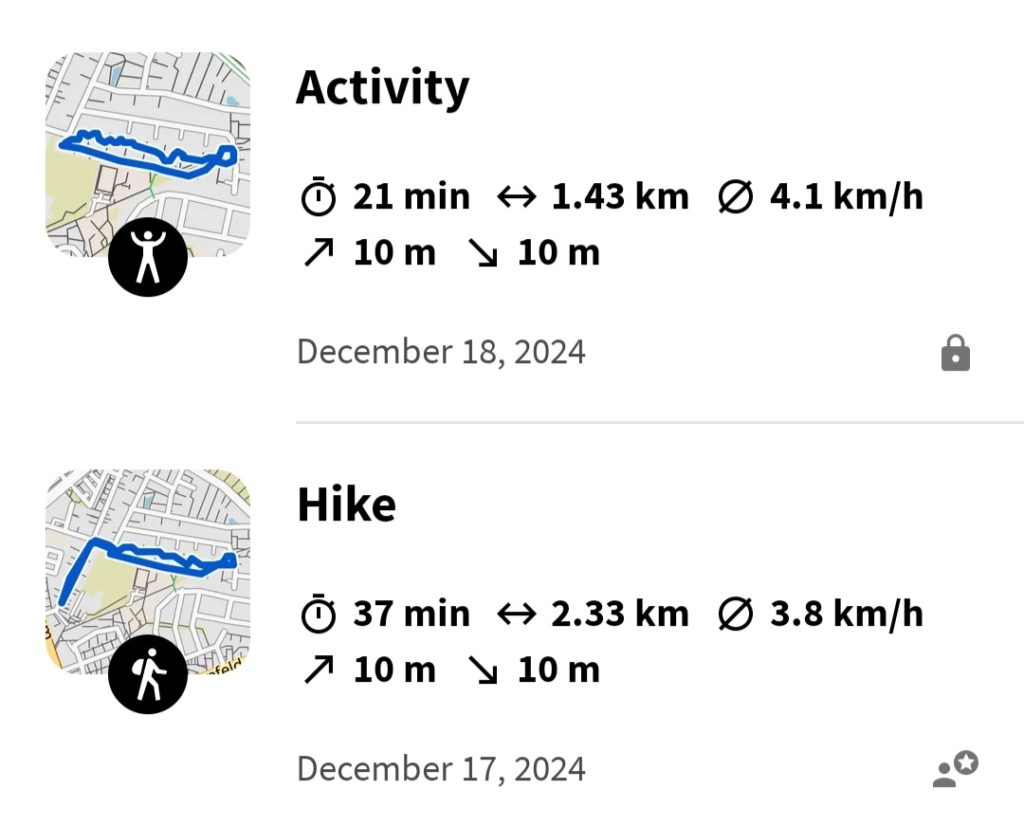Image resolution: width=1024 pixels, height=826 pixels.
Task: Tap the stopwatch icon beside 21 min
Action: pyautogui.click(x=318, y=196)
